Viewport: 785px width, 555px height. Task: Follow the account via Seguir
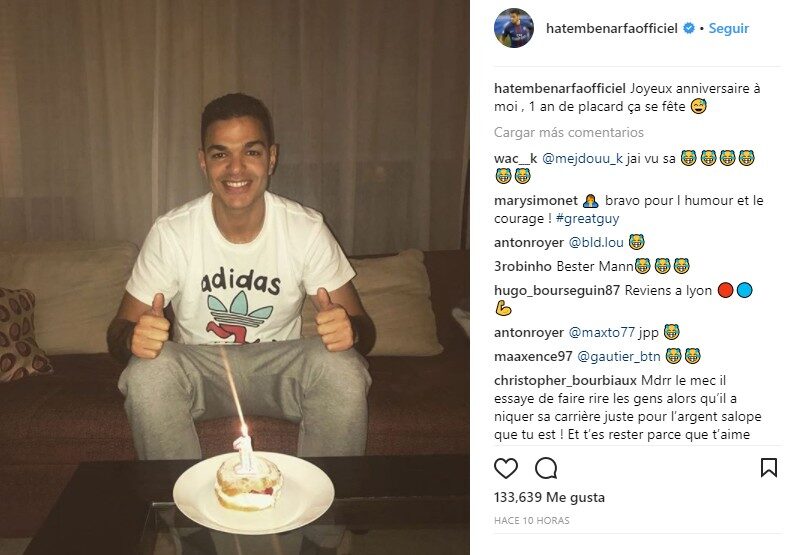(728, 29)
